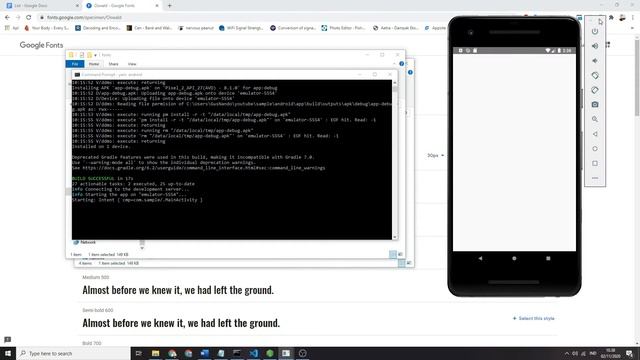Select the Network item in File Explorer
Image resolution: width=640 pixels, height=360 pixels.
[84, 242]
